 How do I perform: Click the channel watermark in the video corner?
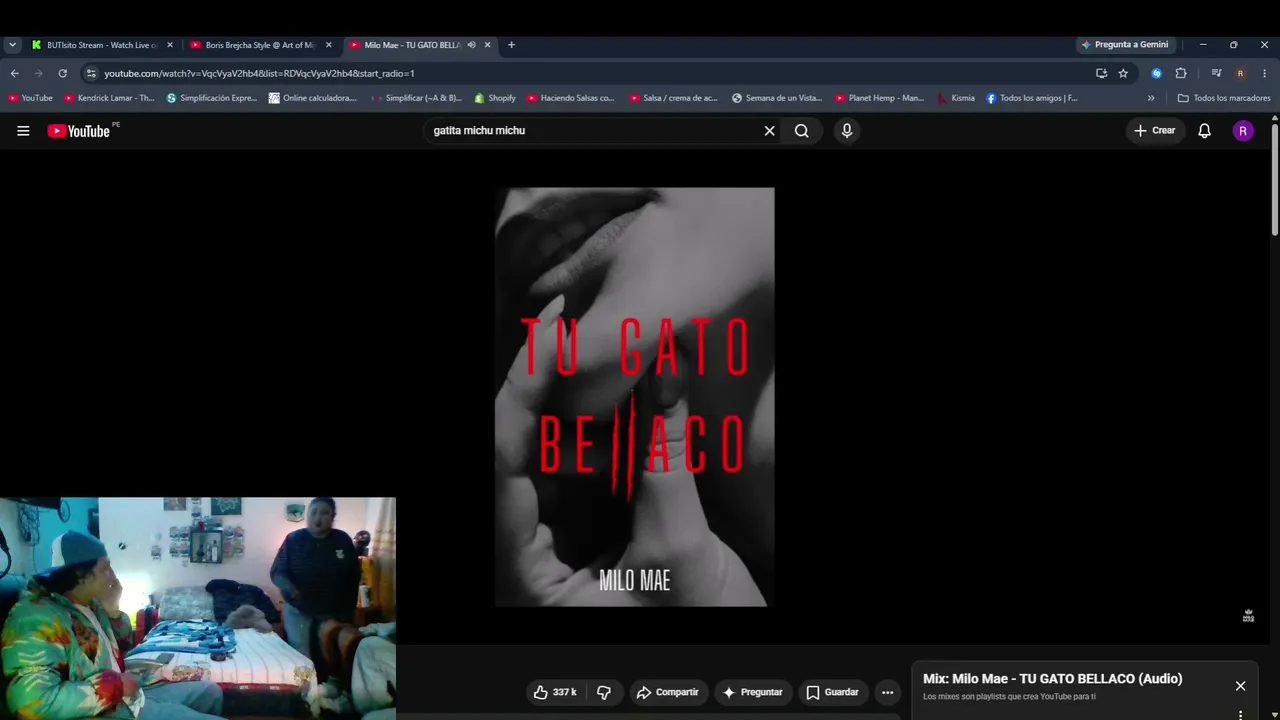pos(1248,616)
